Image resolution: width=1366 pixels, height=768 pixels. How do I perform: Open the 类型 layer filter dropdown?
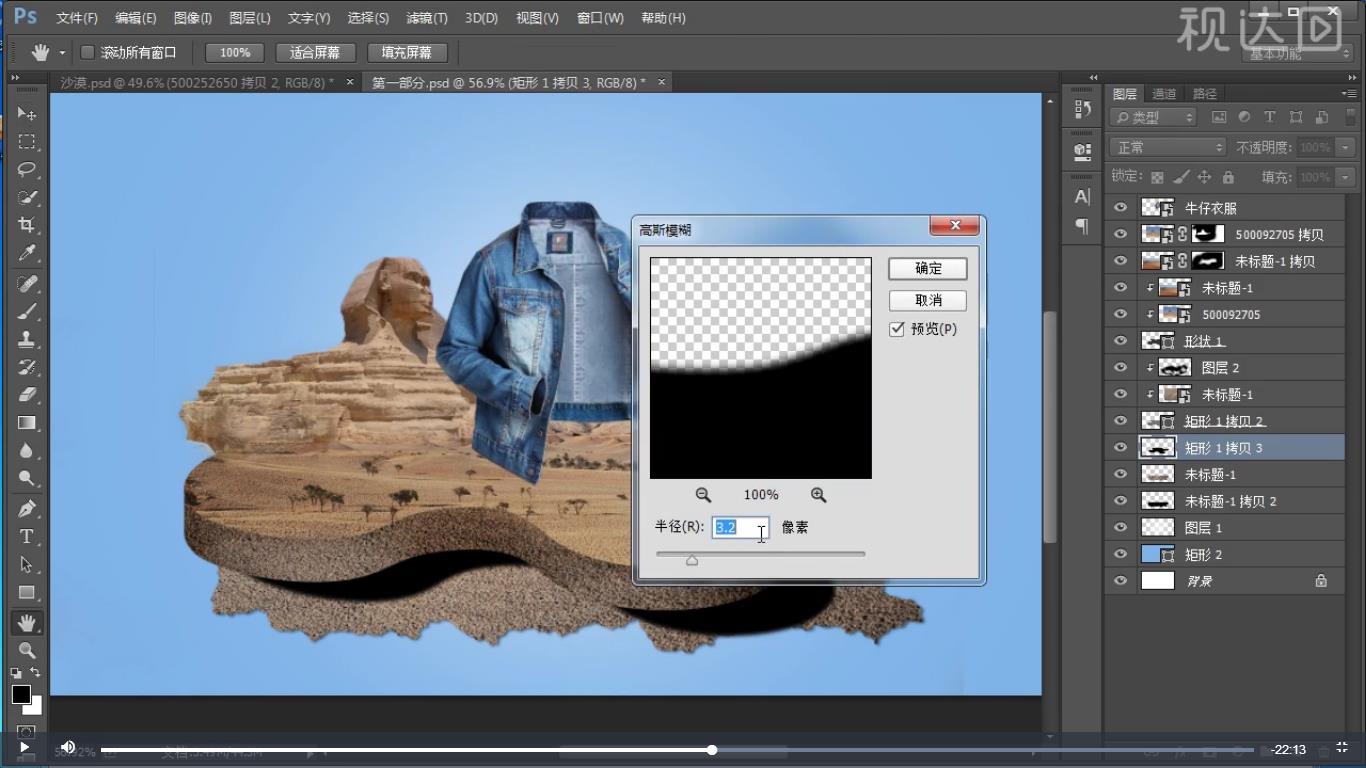[x=1153, y=117]
